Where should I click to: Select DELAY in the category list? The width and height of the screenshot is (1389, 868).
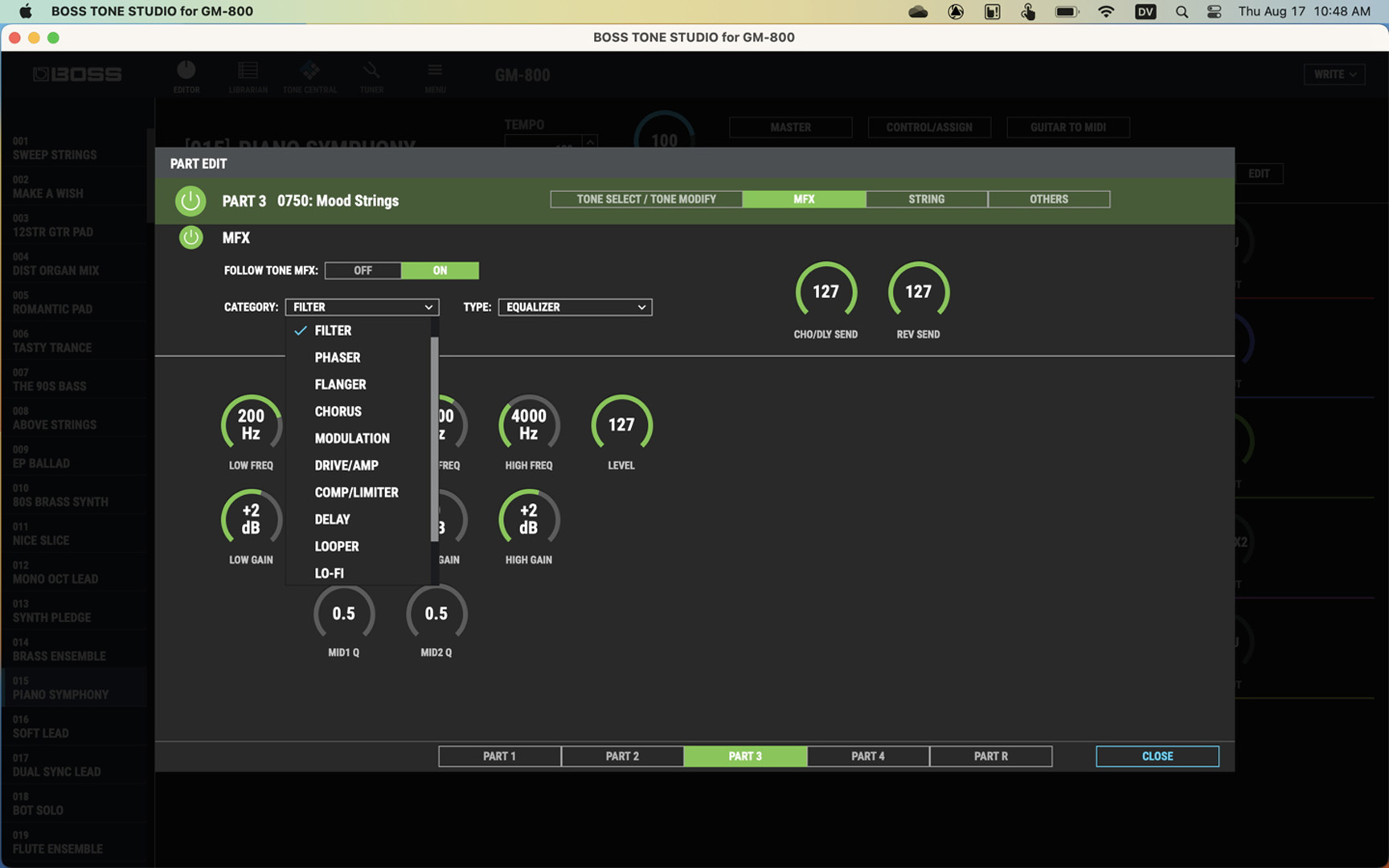(x=332, y=519)
